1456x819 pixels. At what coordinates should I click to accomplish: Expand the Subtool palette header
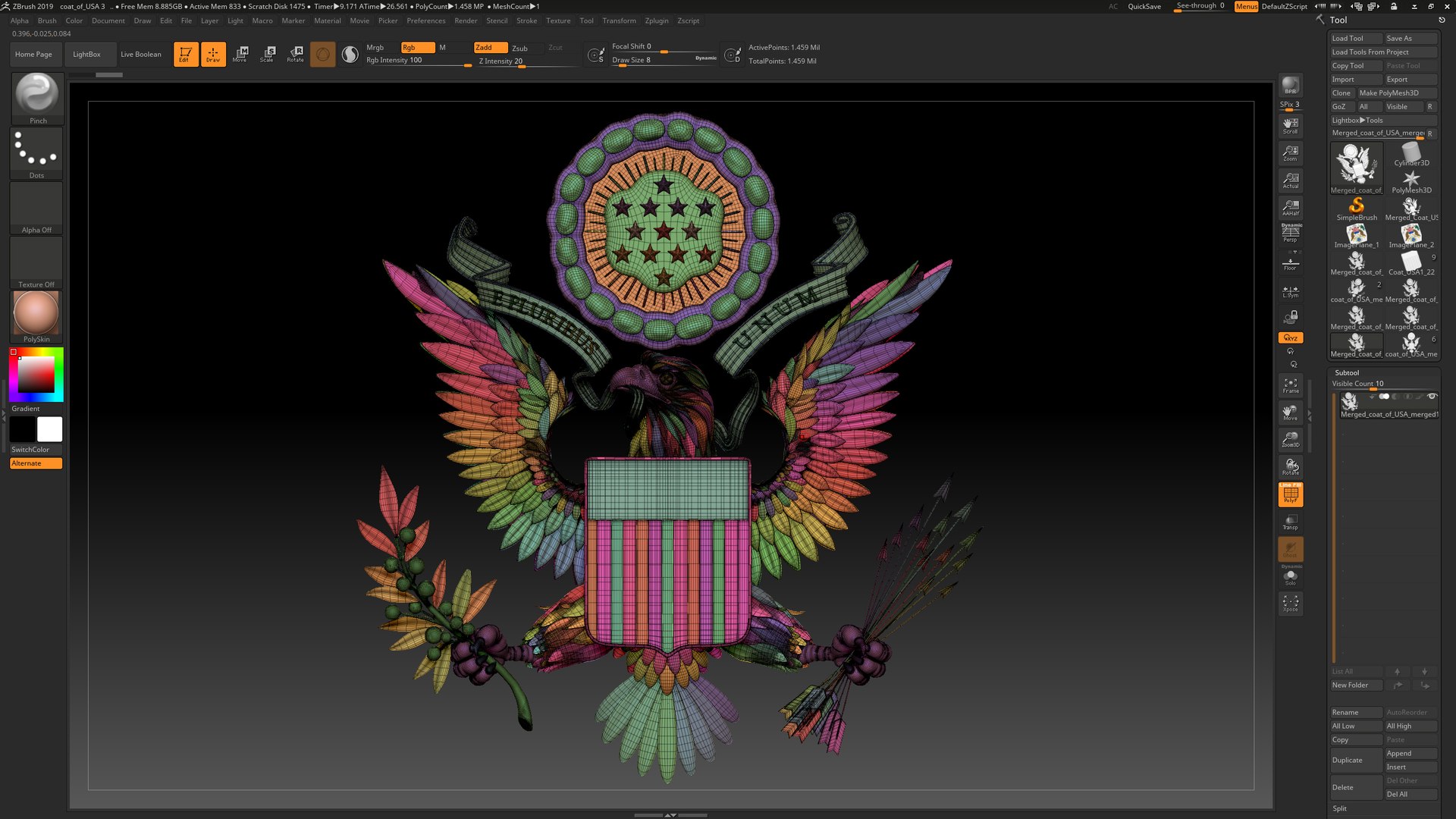click(1347, 372)
